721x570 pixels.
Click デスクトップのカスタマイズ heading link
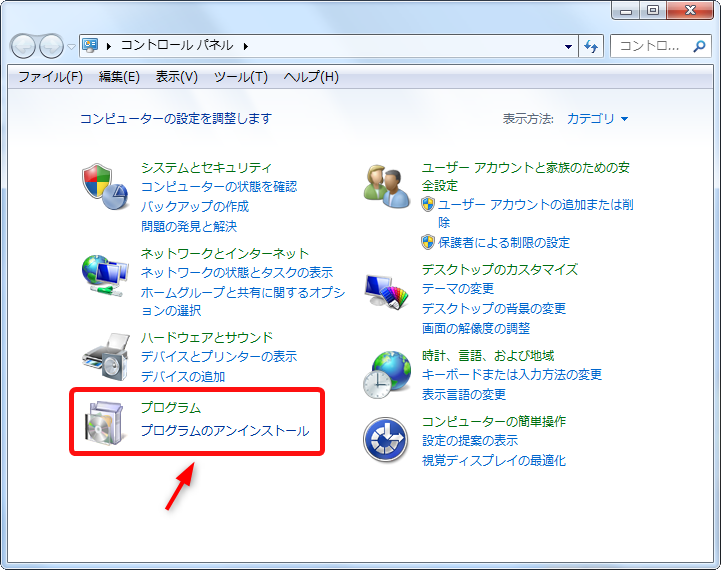pyautogui.click(x=500, y=269)
